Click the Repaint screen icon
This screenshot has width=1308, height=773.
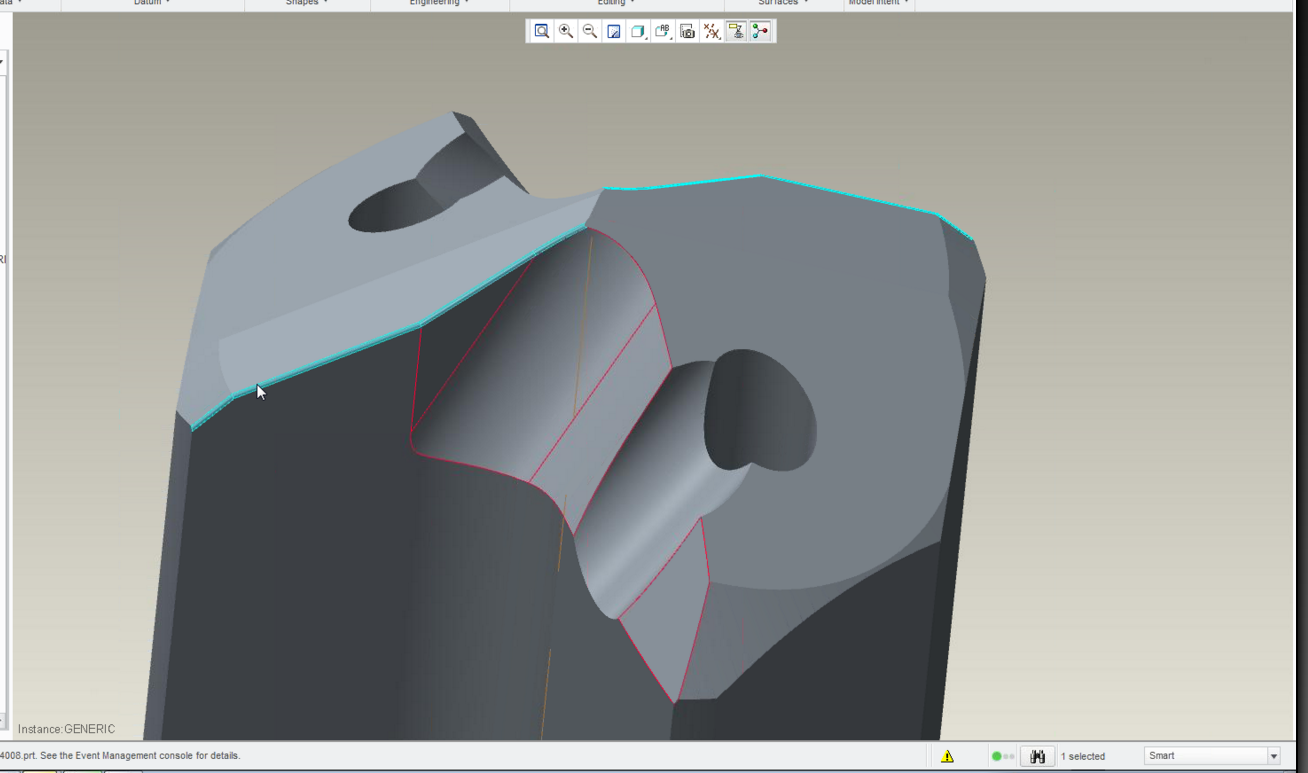pos(614,31)
